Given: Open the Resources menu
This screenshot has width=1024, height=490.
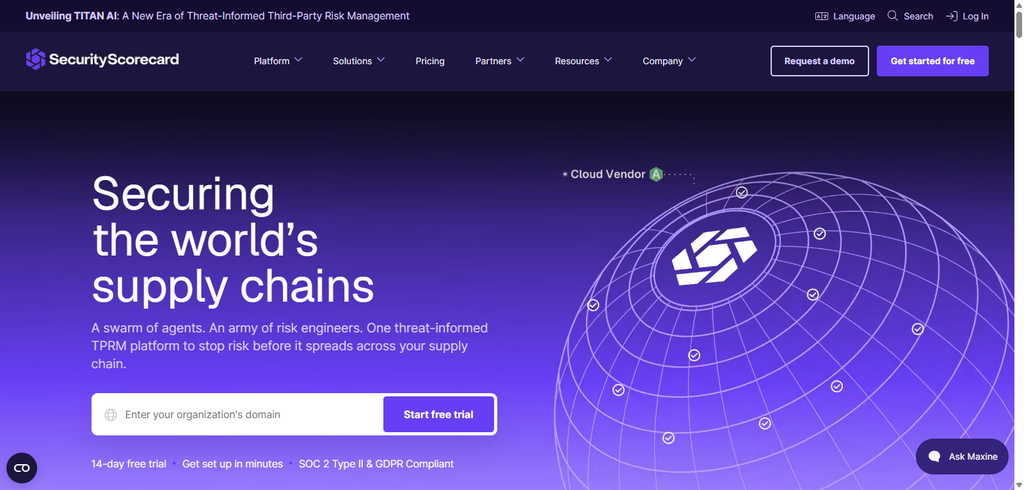Looking at the screenshot, I should (584, 61).
